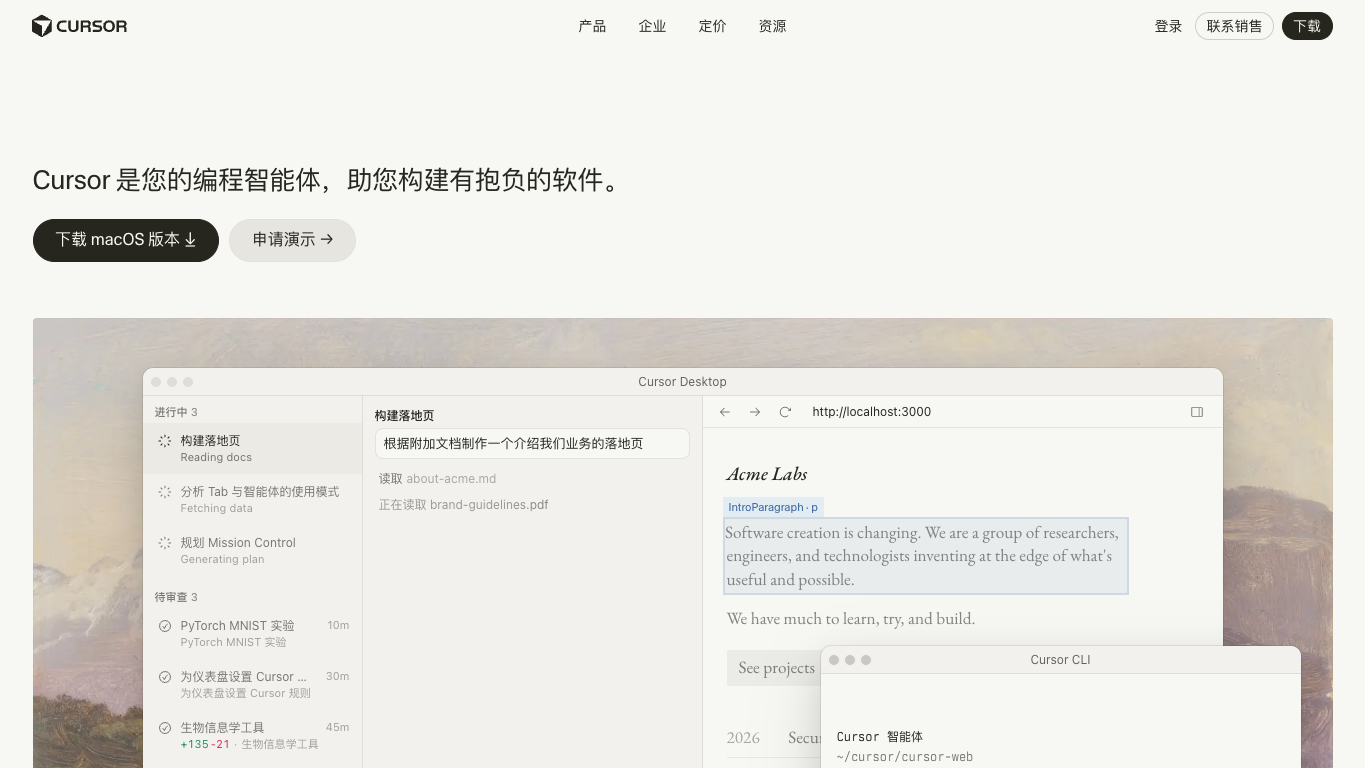Open the 为仪表盘设置 Cursor review item

coord(253,684)
